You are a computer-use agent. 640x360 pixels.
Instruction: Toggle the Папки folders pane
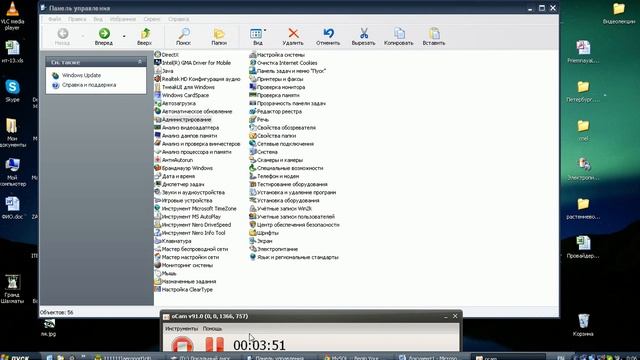(x=219, y=36)
